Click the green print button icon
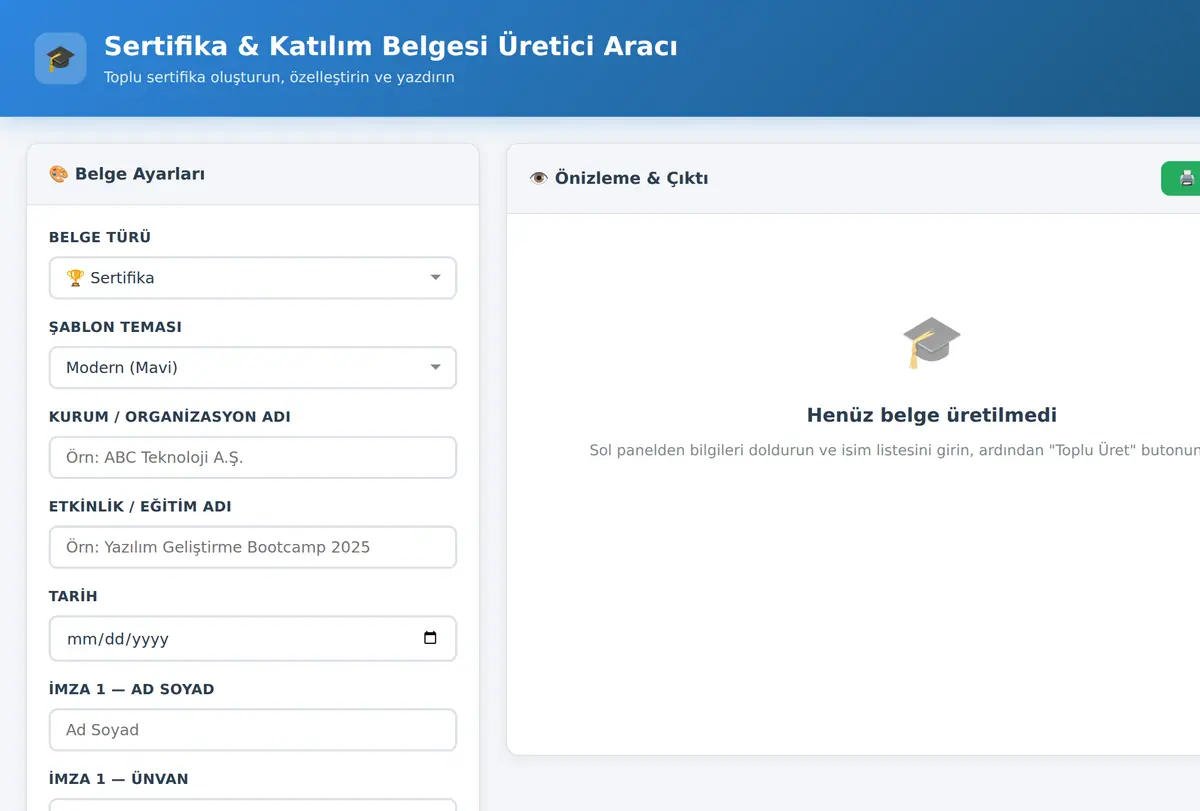Image resolution: width=1200 pixels, height=811 pixels. click(1186, 178)
